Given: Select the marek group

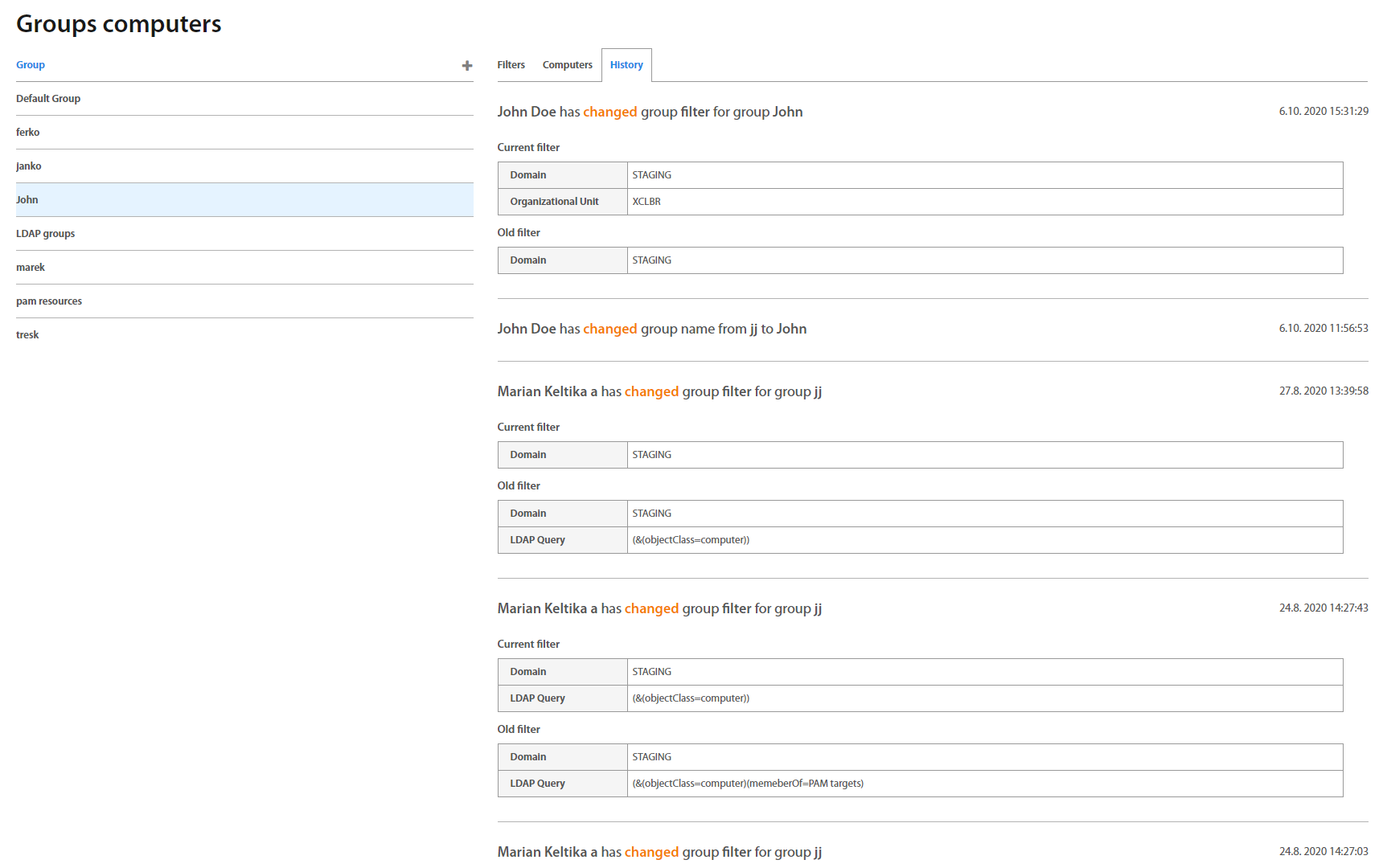Looking at the screenshot, I should click(31, 268).
